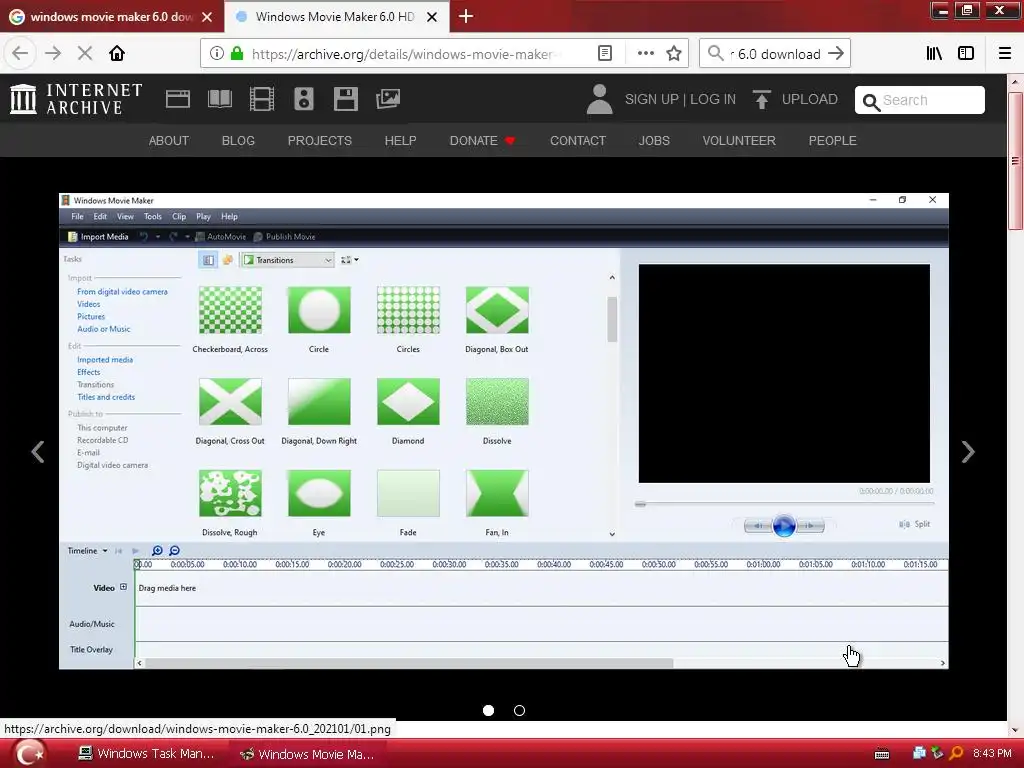Toggle reader view in address bar

click(x=605, y=53)
